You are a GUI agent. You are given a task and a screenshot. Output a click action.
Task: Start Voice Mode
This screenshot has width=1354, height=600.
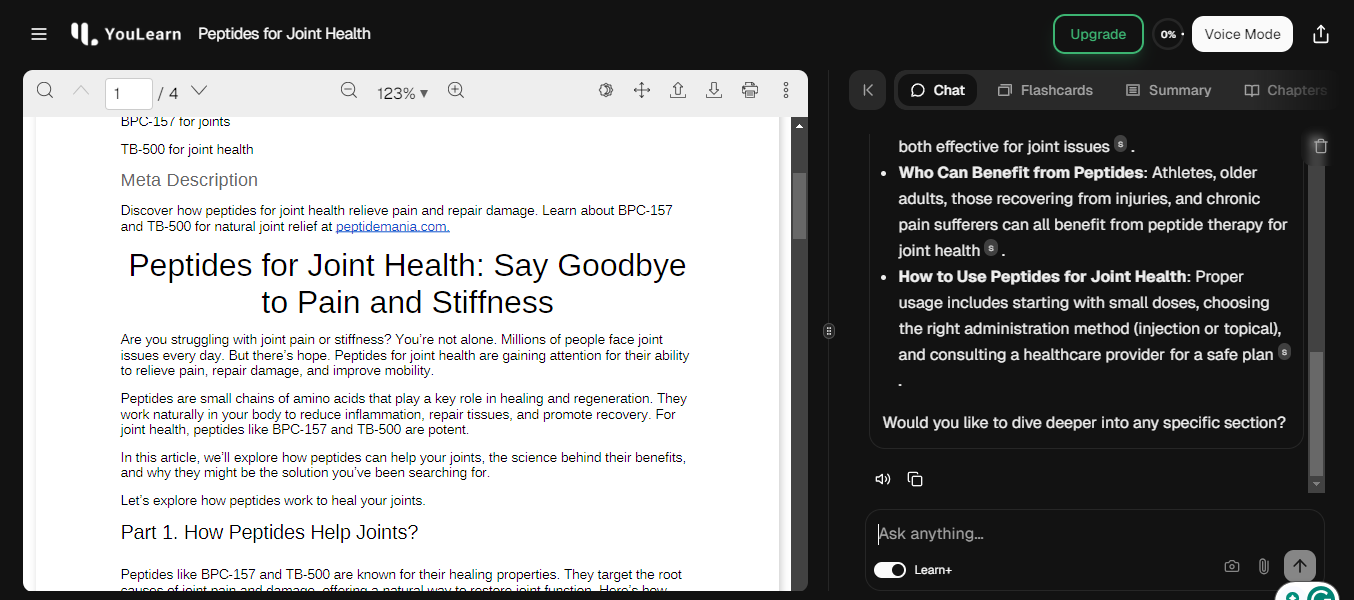point(1242,34)
